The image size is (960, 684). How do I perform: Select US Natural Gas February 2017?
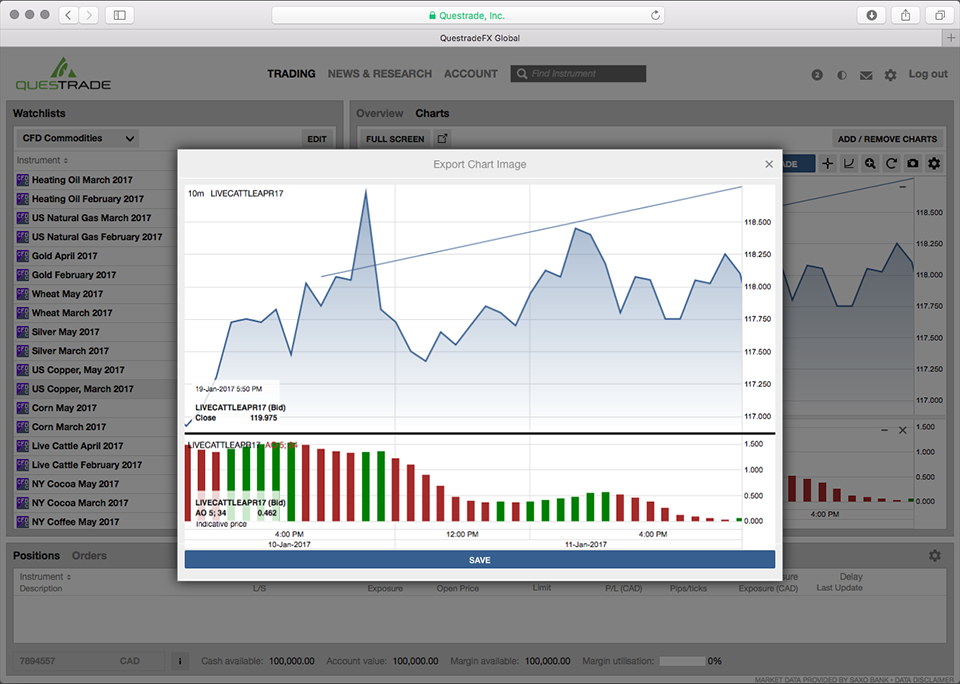click(x=97, y=237)
